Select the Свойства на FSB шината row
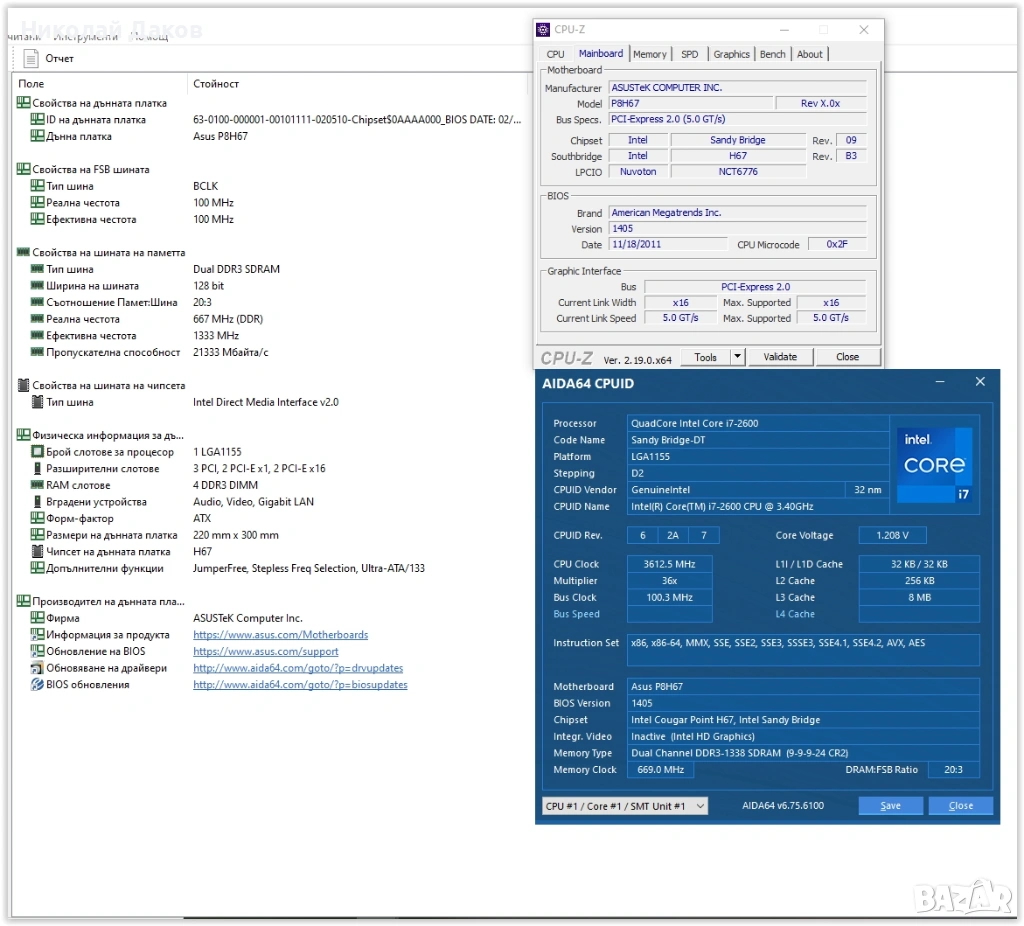 (x=90, y=170)
